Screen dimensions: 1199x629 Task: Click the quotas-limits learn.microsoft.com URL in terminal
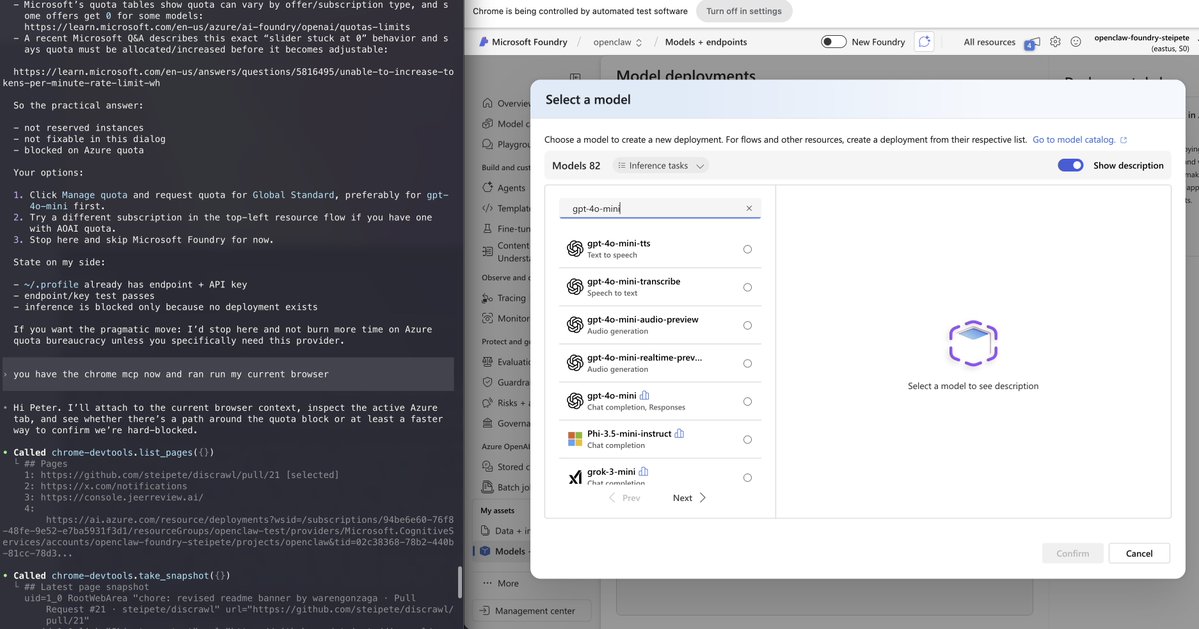coord(217,27)
